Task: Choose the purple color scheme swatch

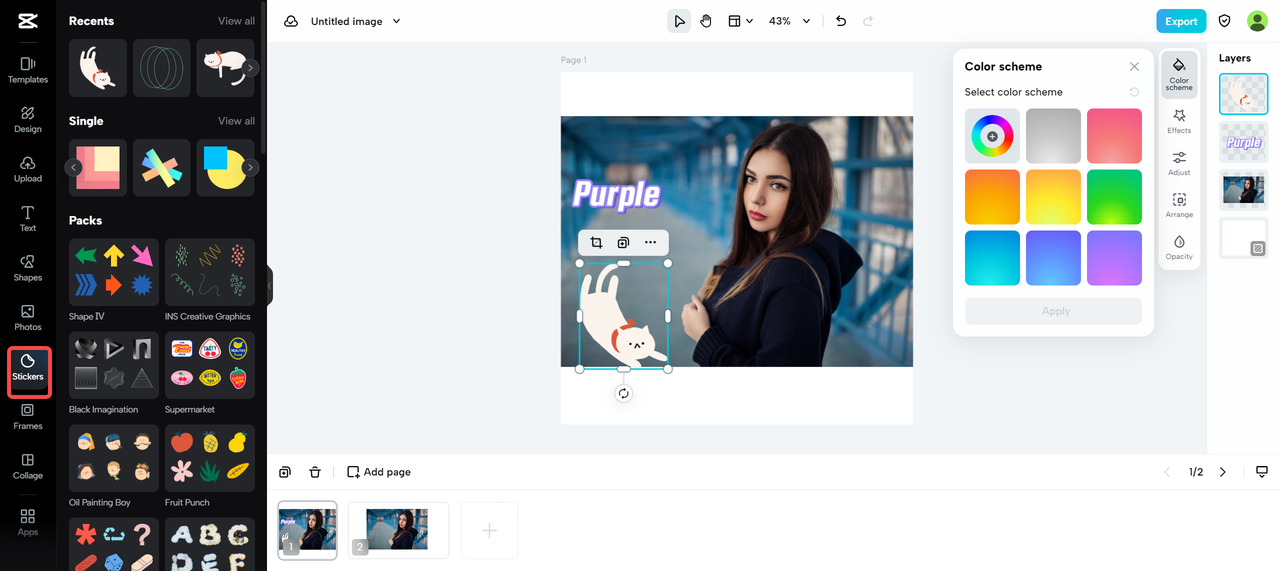Action: (x=1114, y=258)
